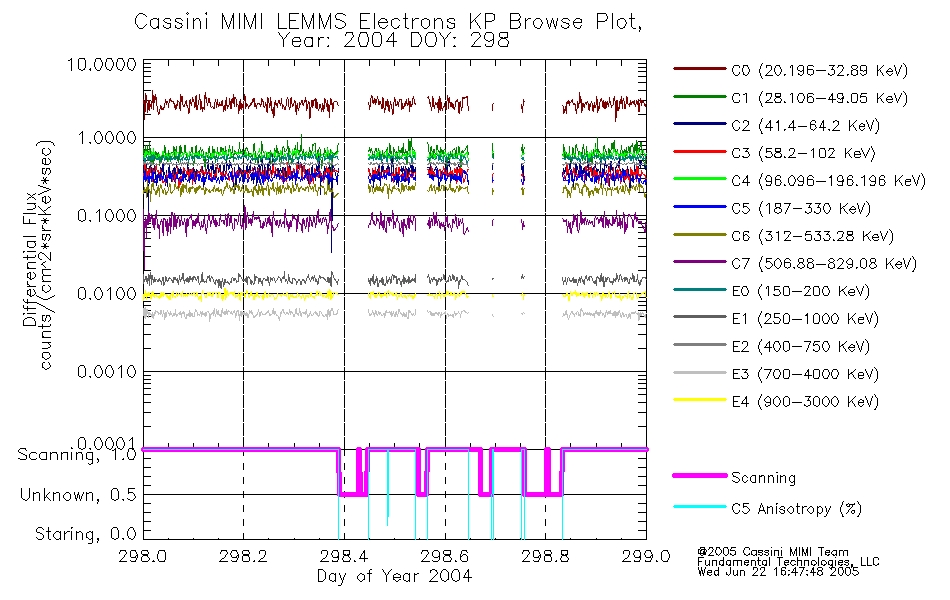Click the E4 (900–3000 KeV) legend label
Image resolution: width=950 pixels, height=600 pixels.
click(805, 402)
